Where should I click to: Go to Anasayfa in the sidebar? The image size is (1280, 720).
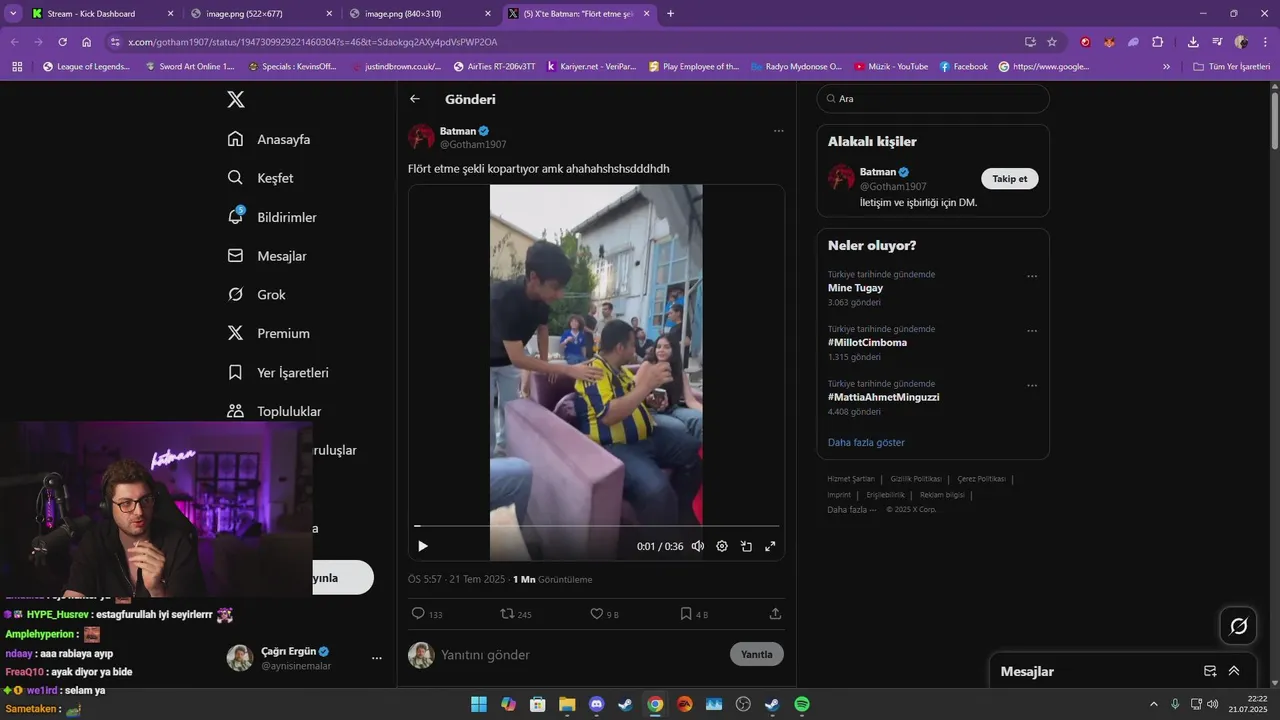tap(270, 139)
